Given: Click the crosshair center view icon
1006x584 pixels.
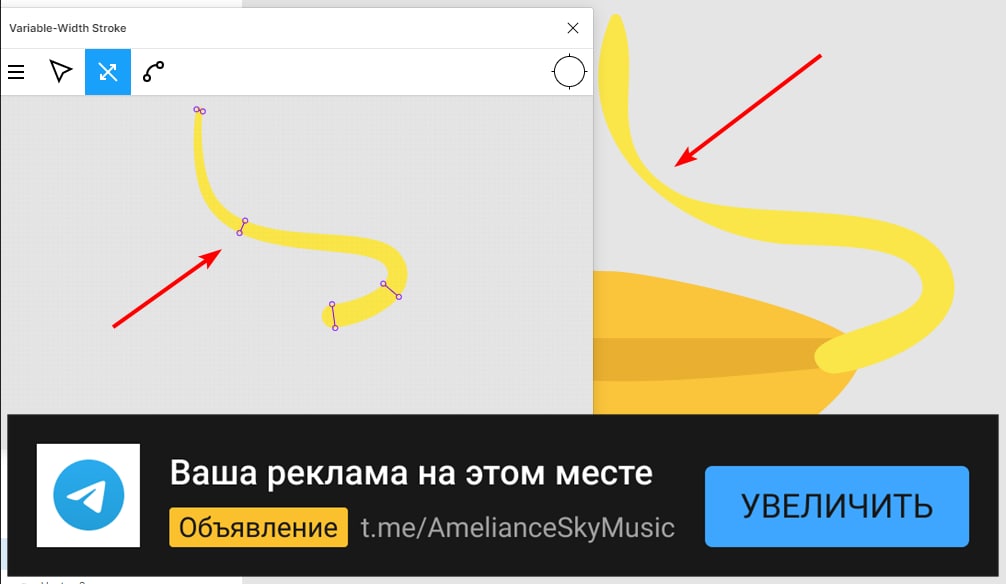Looking at the screenshot, I should coord(569,71).
